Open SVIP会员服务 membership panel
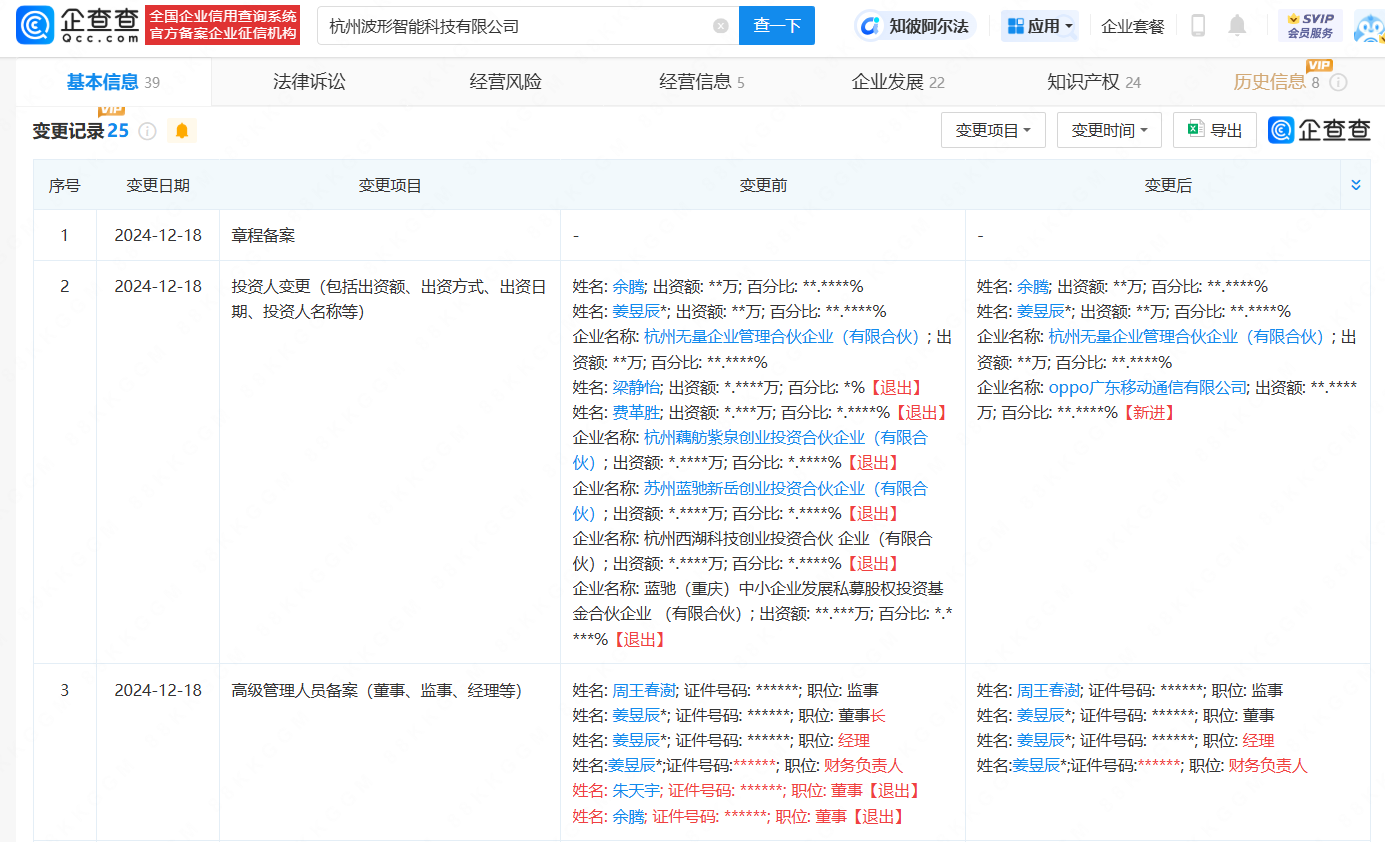Image resolution: width=1385 pixels, height=842 pixels. pos(1313,24)
